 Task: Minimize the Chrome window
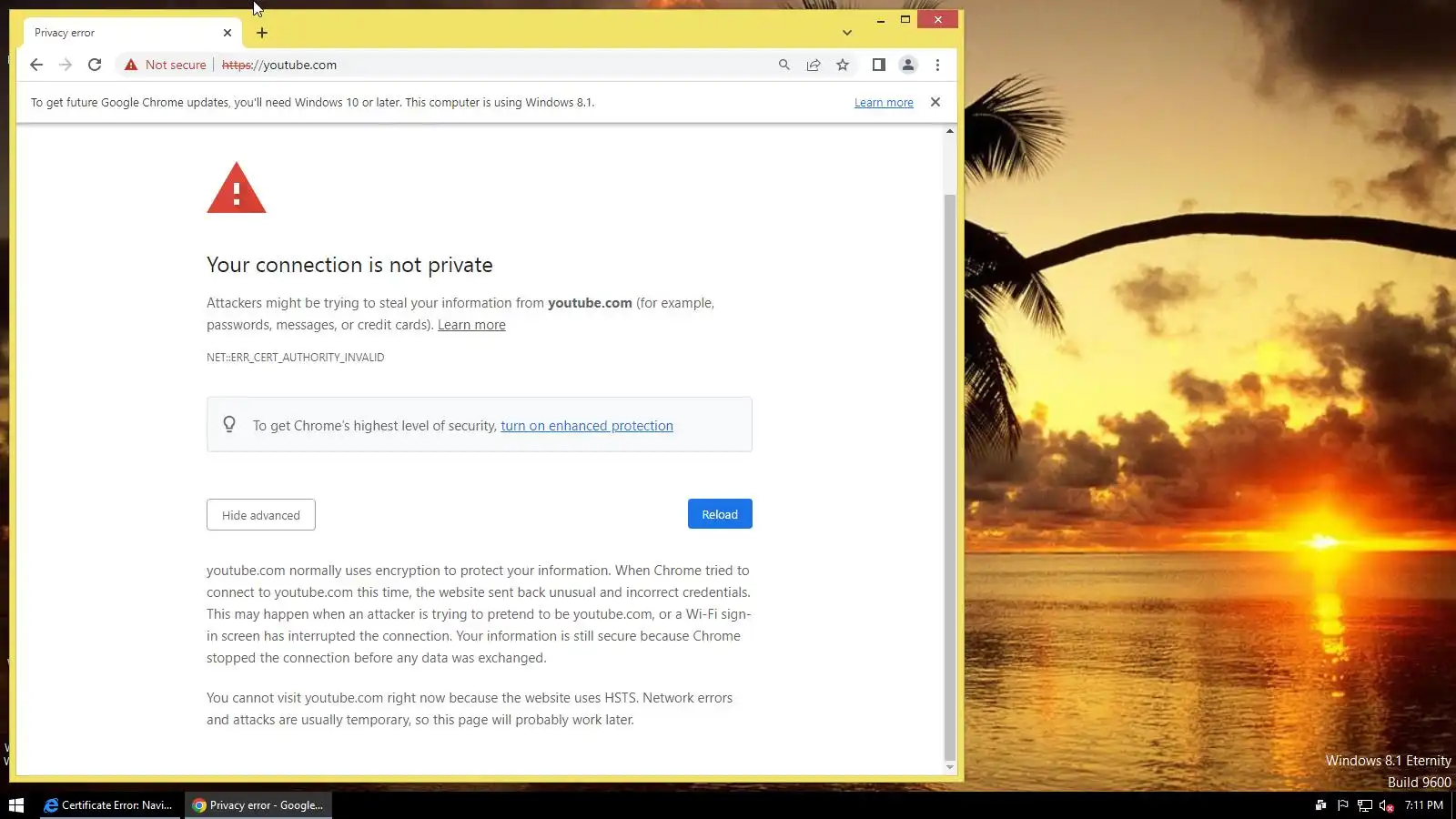coord(881,19)
